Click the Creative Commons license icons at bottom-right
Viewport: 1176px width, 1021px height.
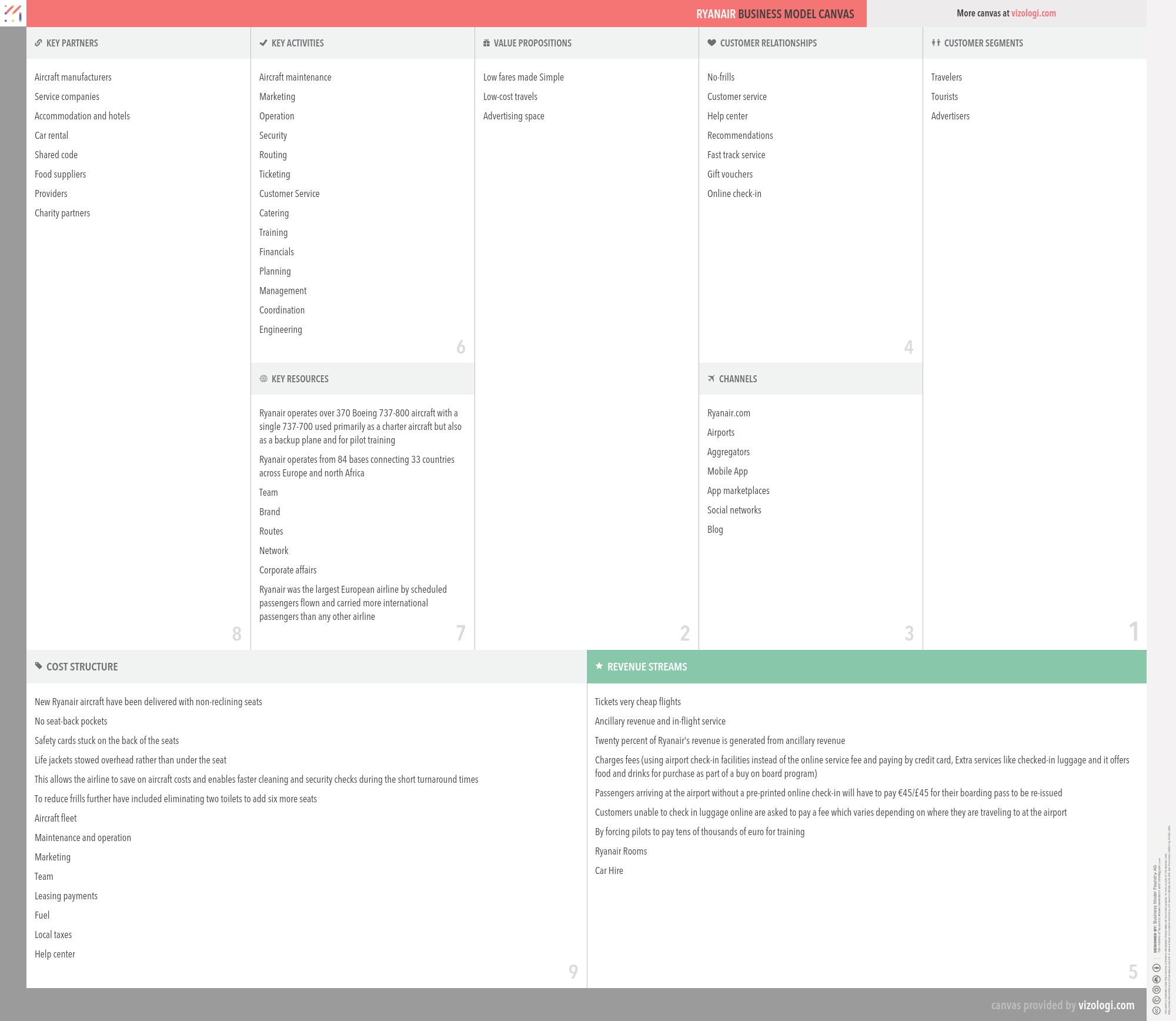pos(1156,989)
